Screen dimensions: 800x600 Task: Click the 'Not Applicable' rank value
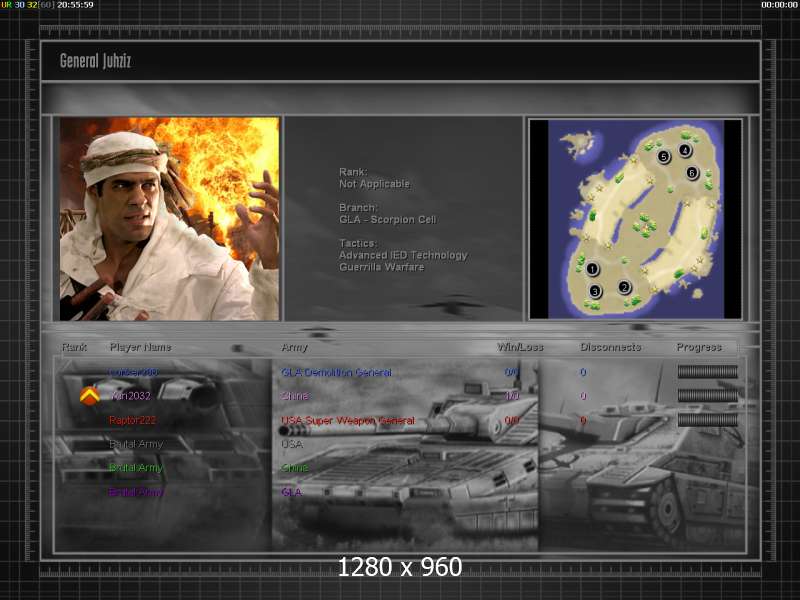(374, 184)
